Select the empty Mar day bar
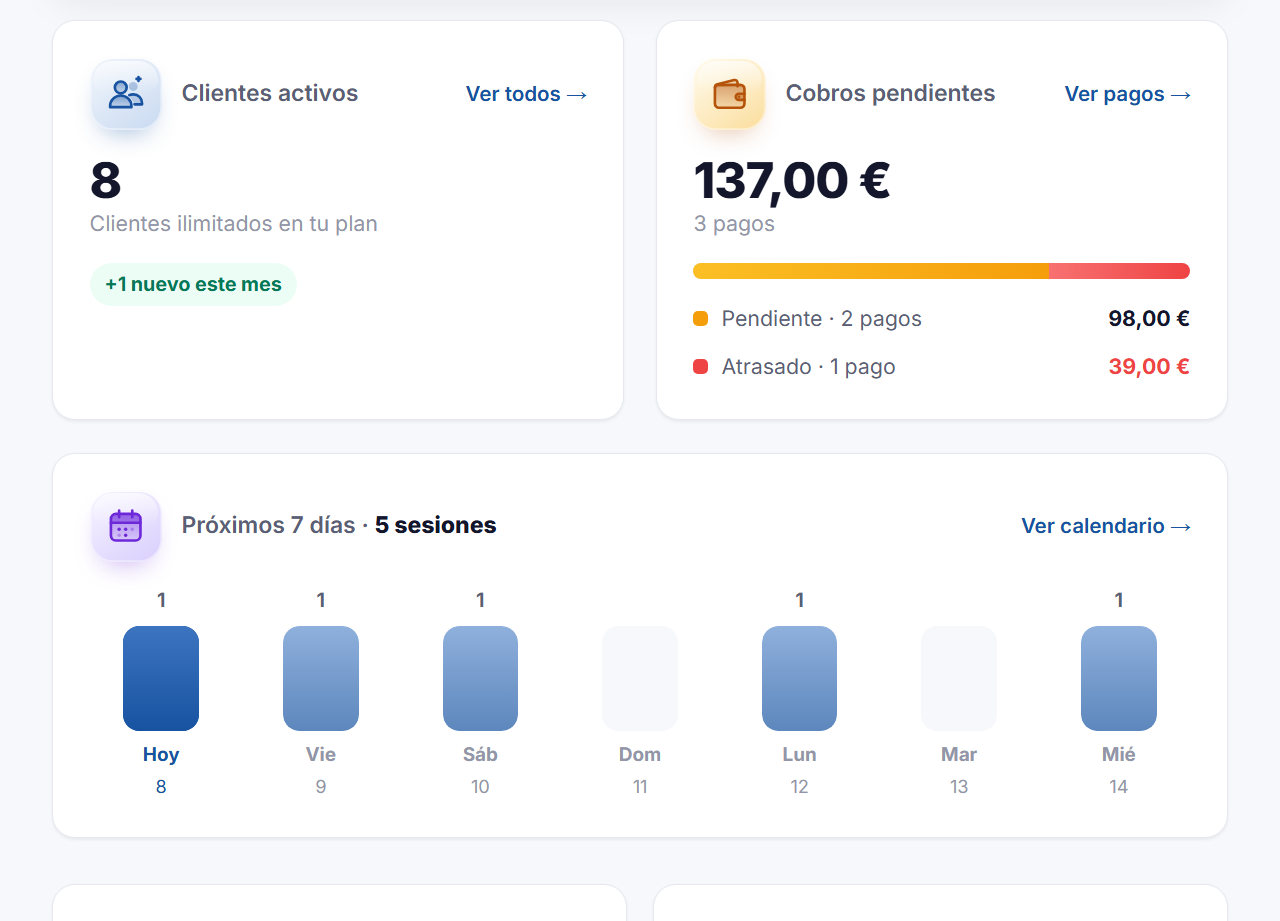This screenshot has height=921, width=1280. point(959,678)
